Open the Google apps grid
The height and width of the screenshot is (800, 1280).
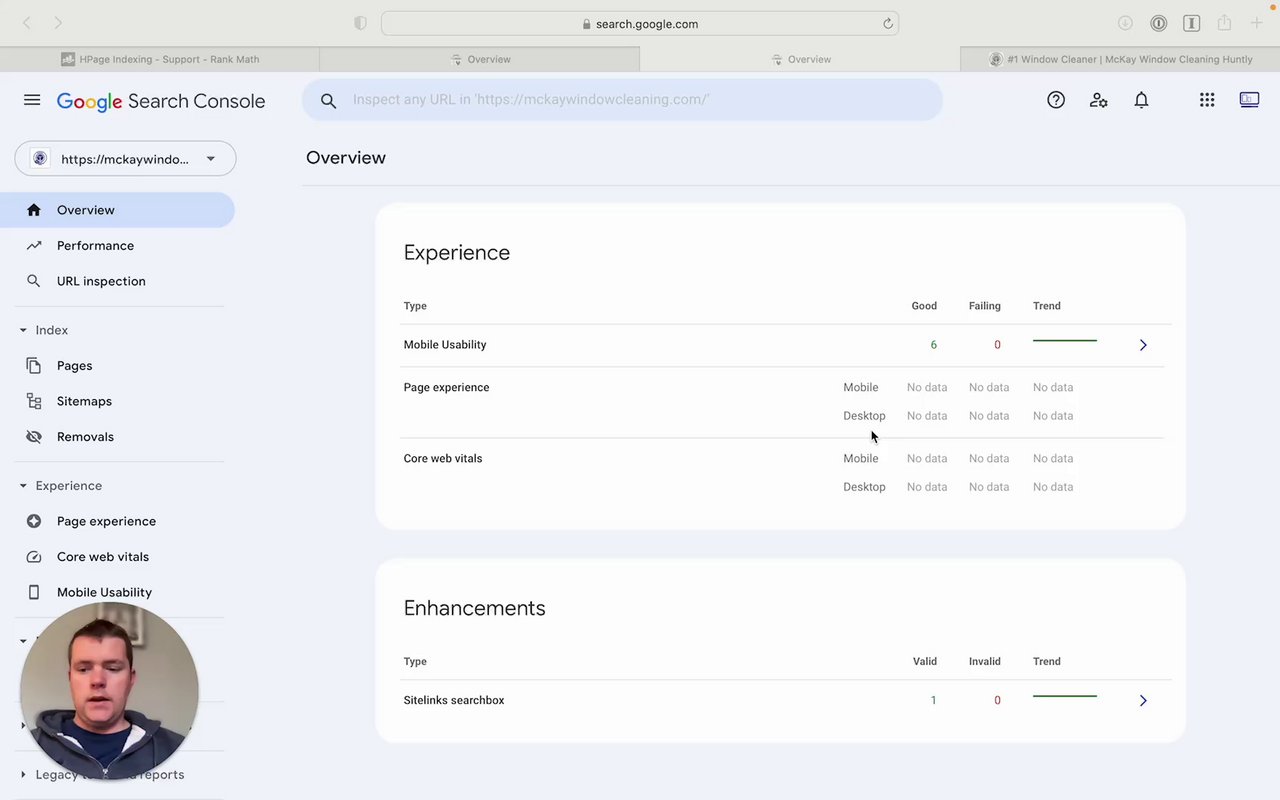1207,100
